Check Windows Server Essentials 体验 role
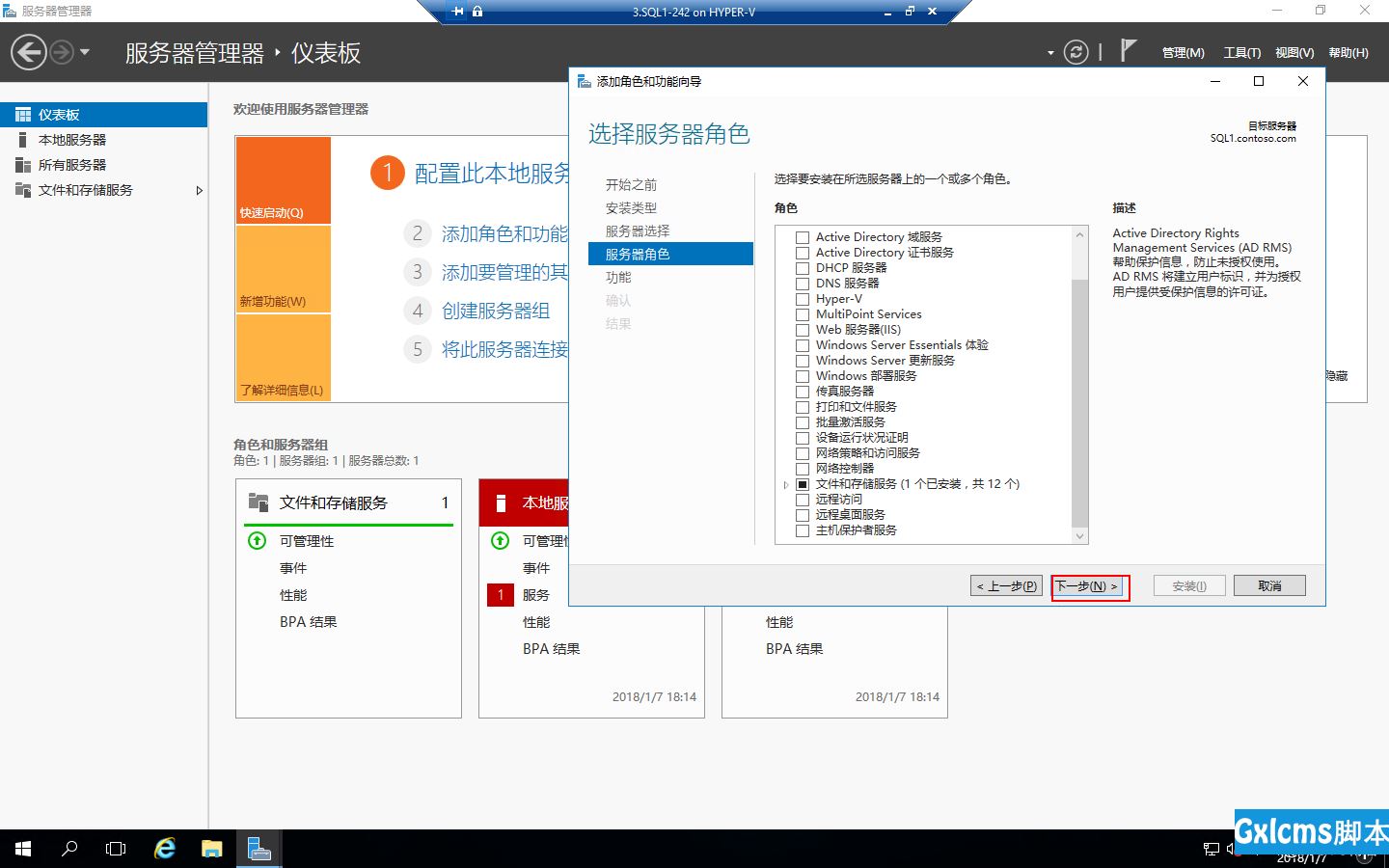The image size is (1389, 868). point(803,345)
